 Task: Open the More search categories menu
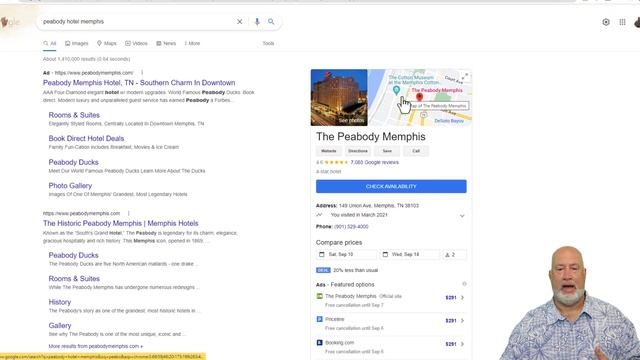[192, 43]
